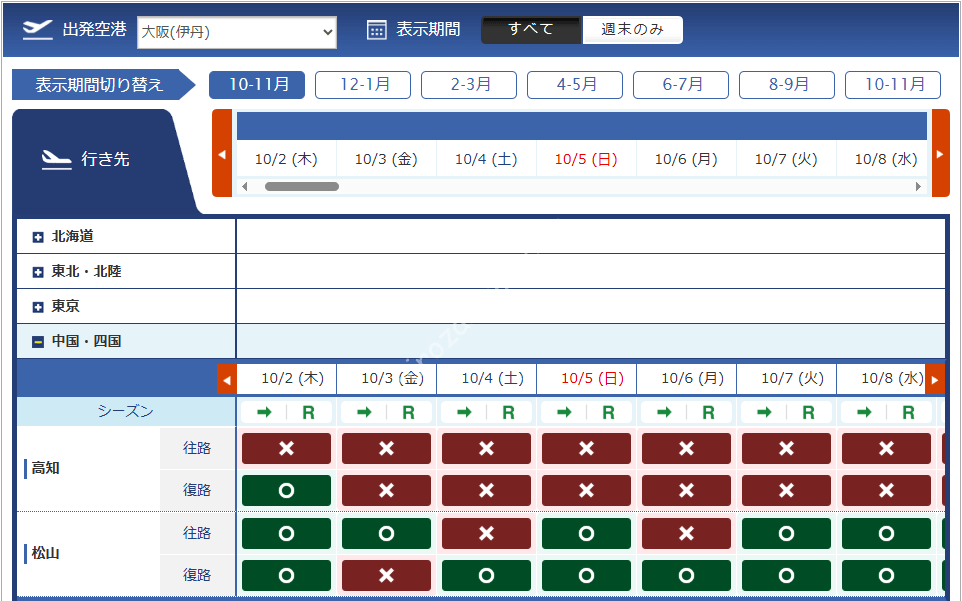Click the season arrow R indicator for 10/3
Screen dimensions: 962x601
tap(387, 412)
